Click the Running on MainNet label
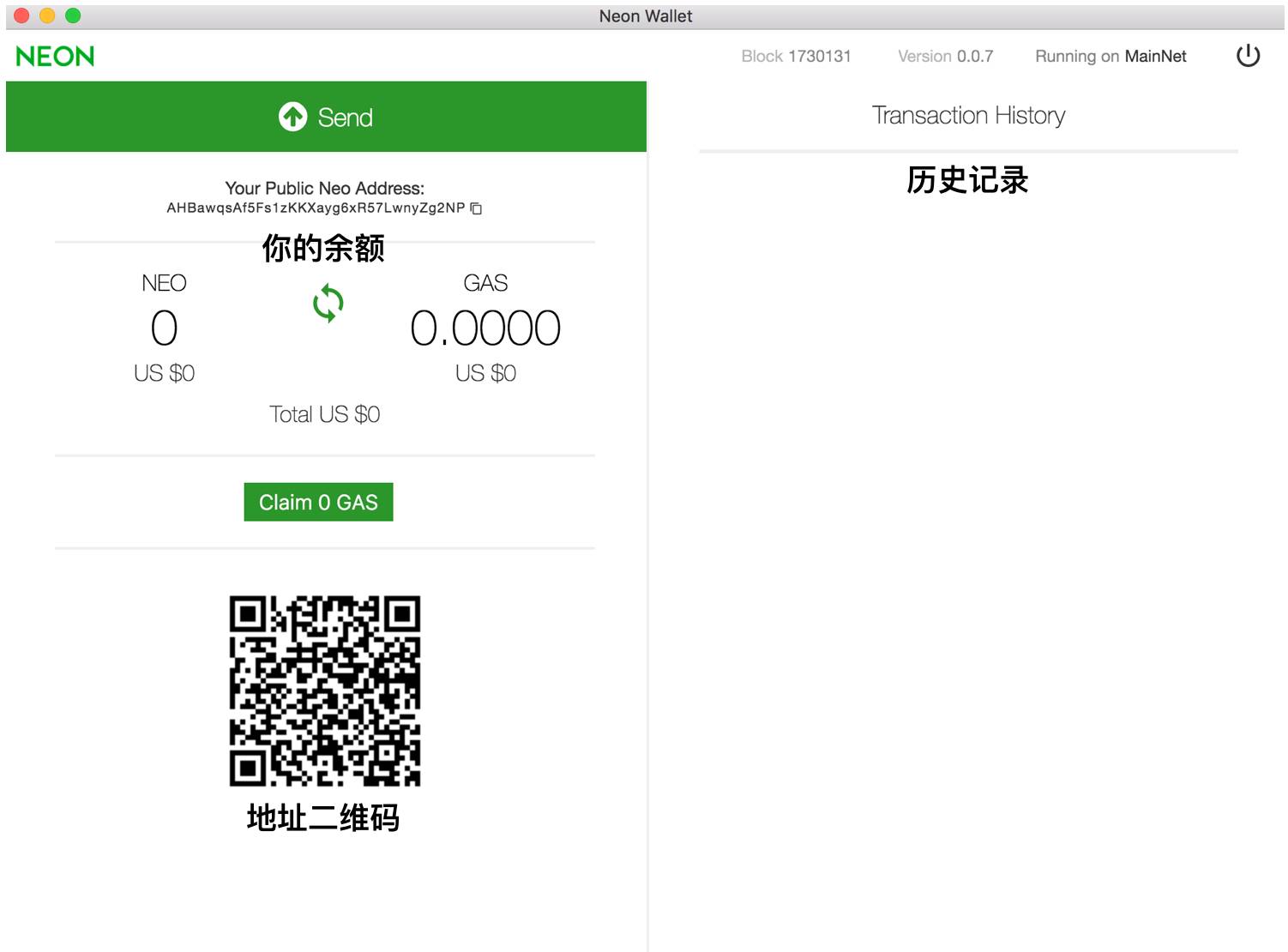Image resolution: width=1288 pixels, height=952 pixels. click(1110, 57)
